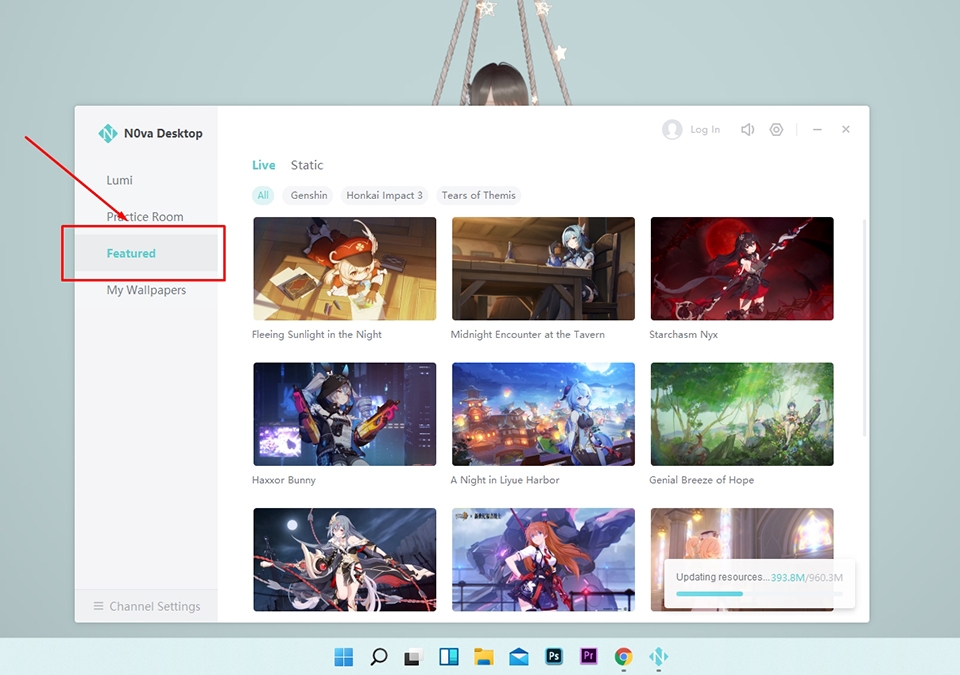Open Haxxor Bunny wallpaper thumbnail
Viewport: 960px width, 675px height.
(x=345, y=414)
